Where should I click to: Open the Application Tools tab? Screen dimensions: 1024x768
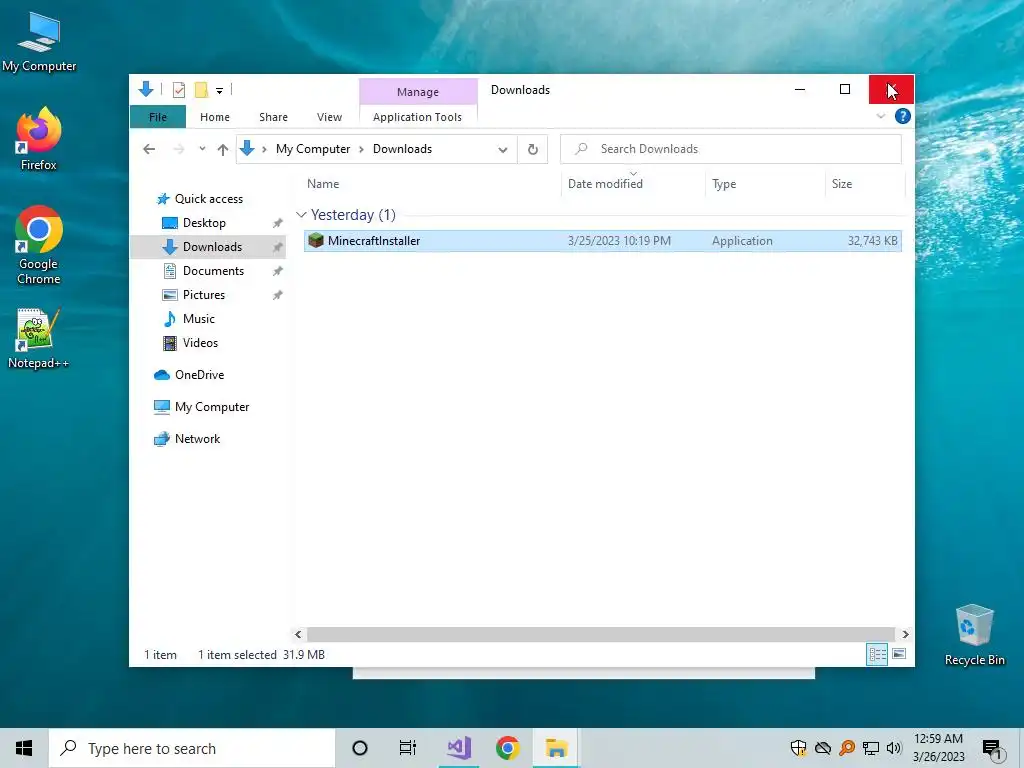417,117
